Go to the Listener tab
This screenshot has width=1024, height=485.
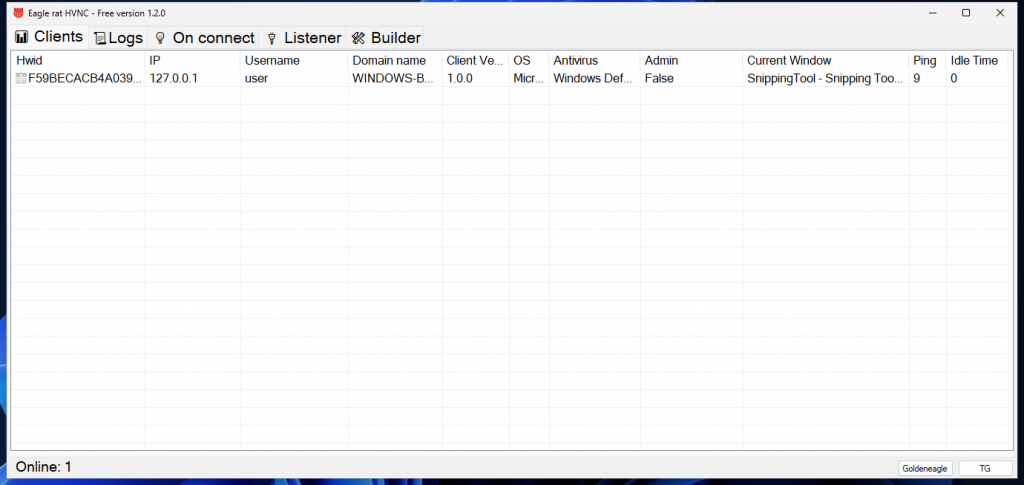(x=302, y=38)
